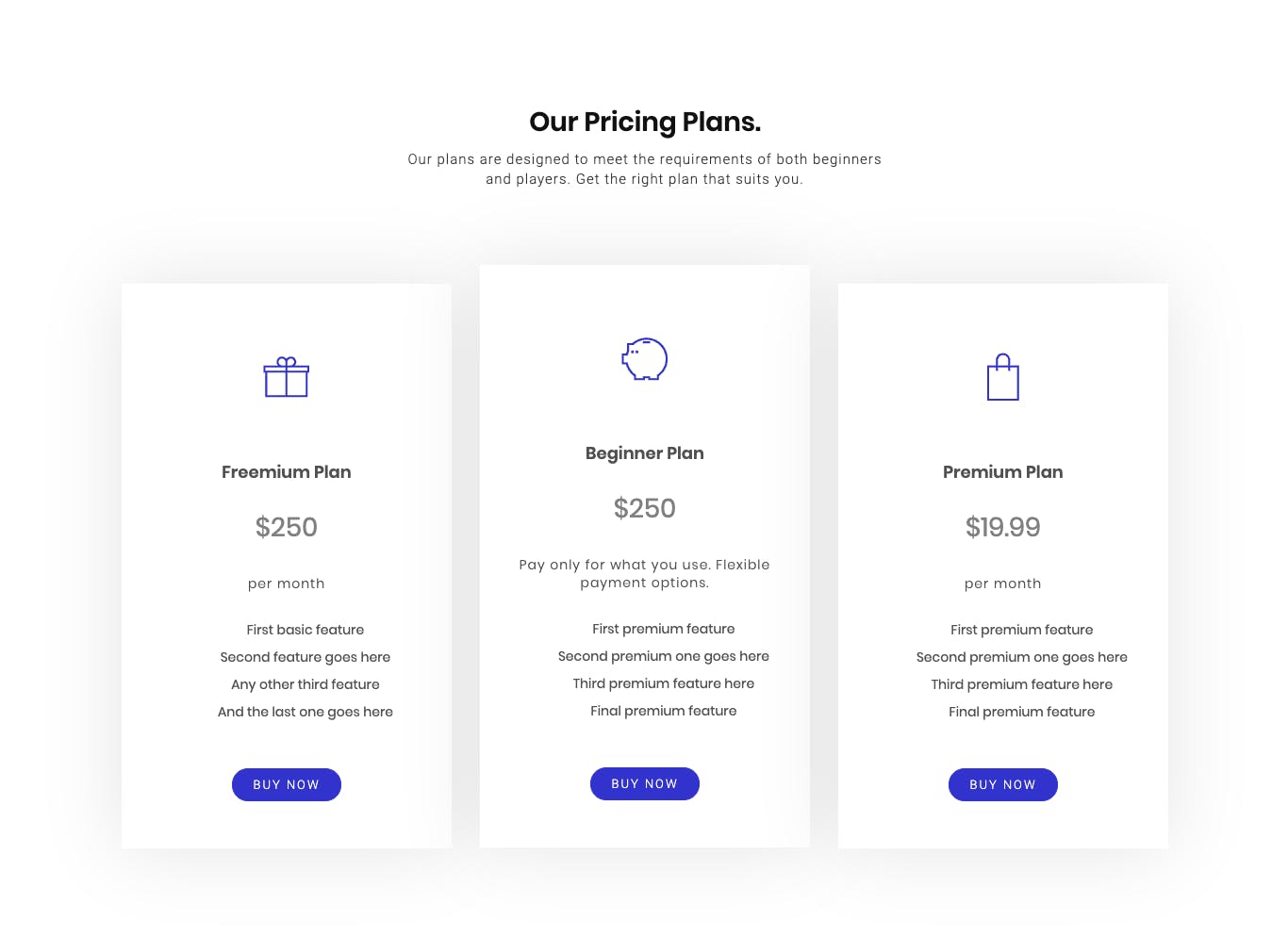Select the Beginner Plan title

pos(645,453)
